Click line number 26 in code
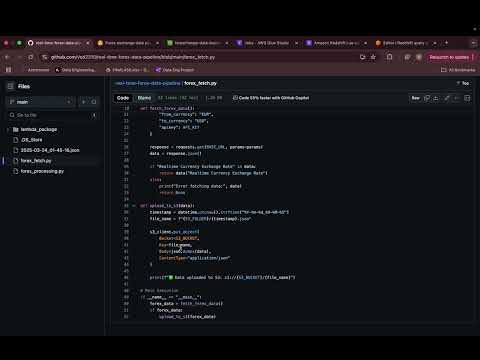The image size is (480, 360). click(x=126, y=147)
